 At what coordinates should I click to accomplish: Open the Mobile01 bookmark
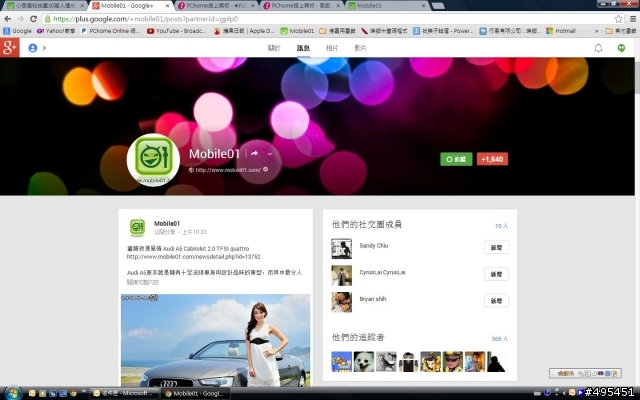pyautogui.click(x=297, y=31)
